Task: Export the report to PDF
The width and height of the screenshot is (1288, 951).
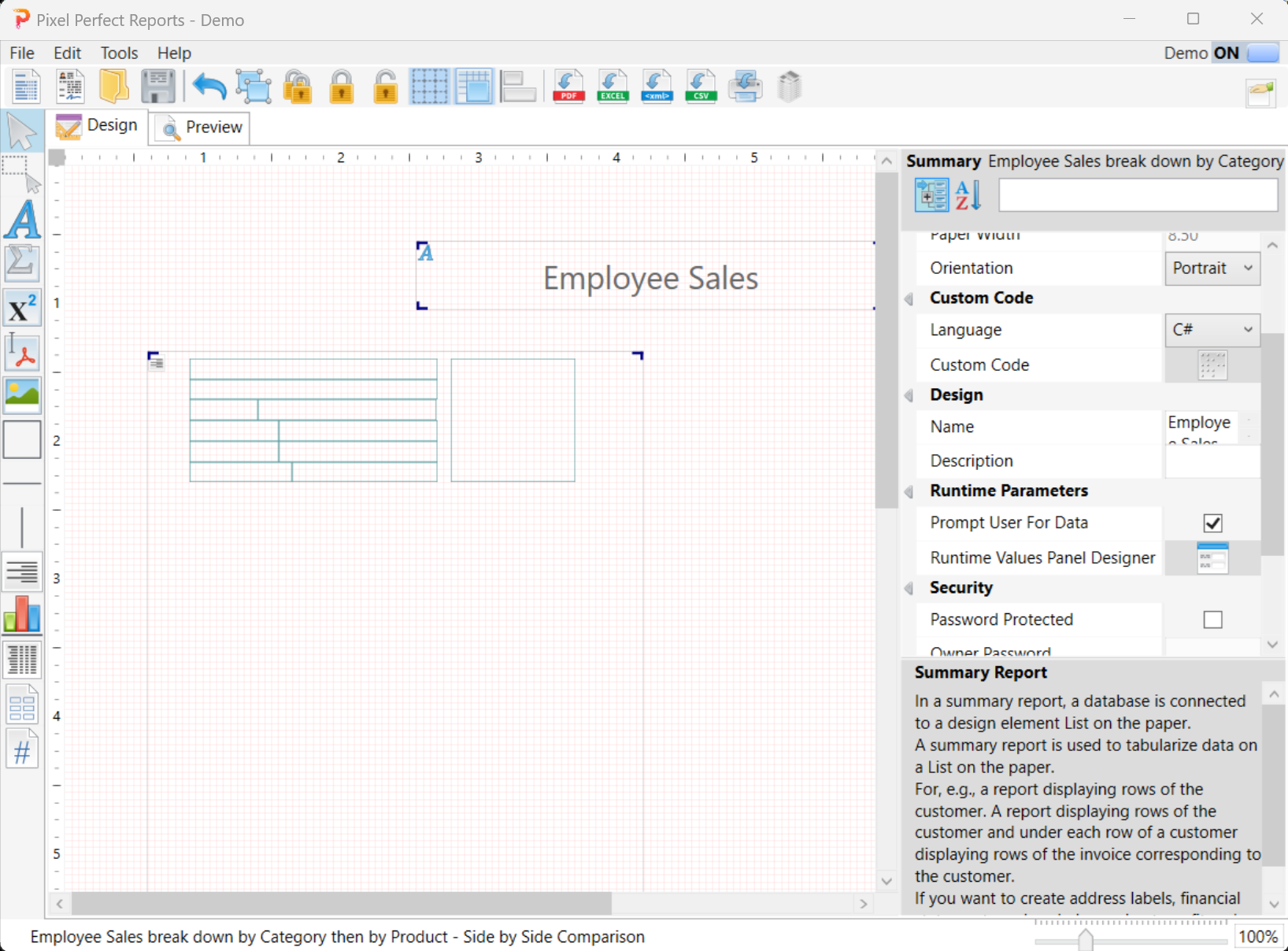Action: pyautogui.click(x=568, y=87)
